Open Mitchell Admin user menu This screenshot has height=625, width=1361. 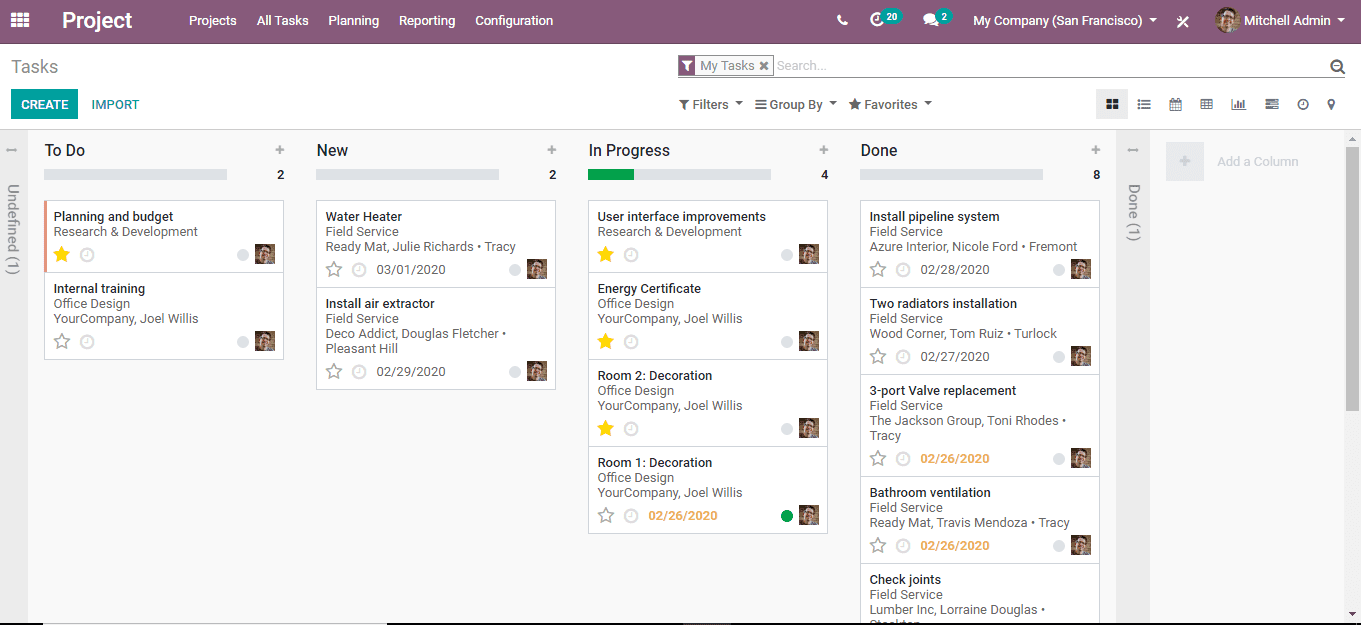tap(1281, 21)
